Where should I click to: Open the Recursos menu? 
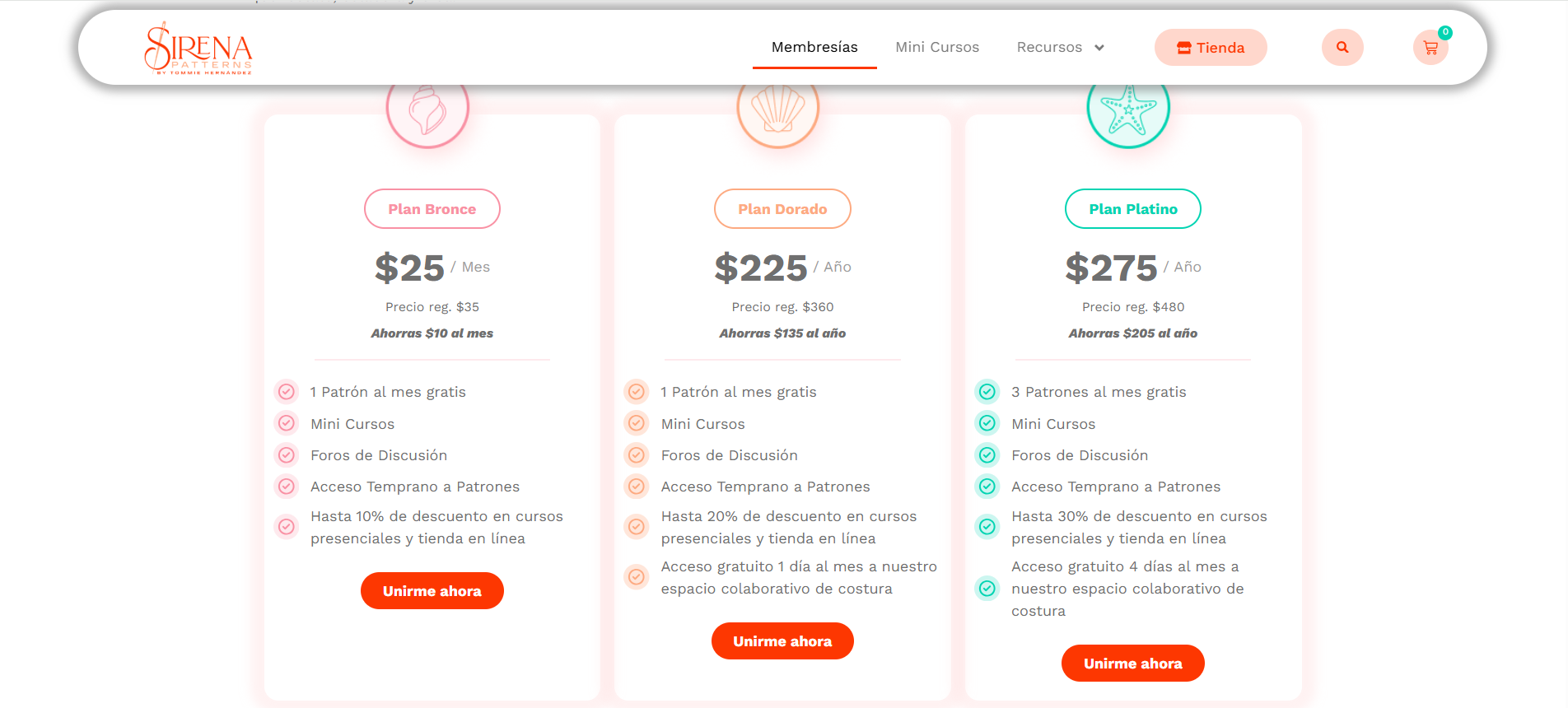[1049, 48]
